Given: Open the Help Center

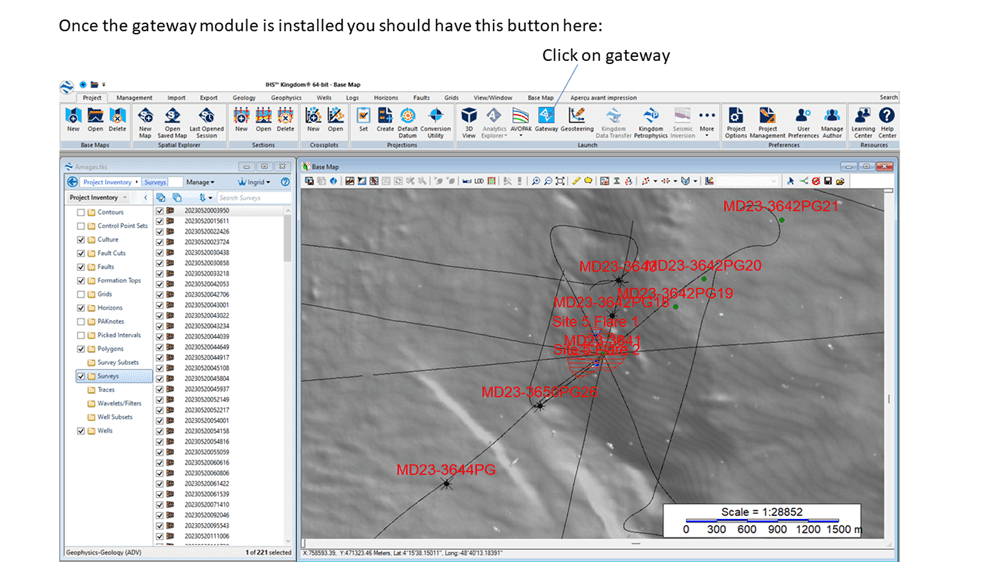Looking at the screenshot, I should tap(888, 119).
